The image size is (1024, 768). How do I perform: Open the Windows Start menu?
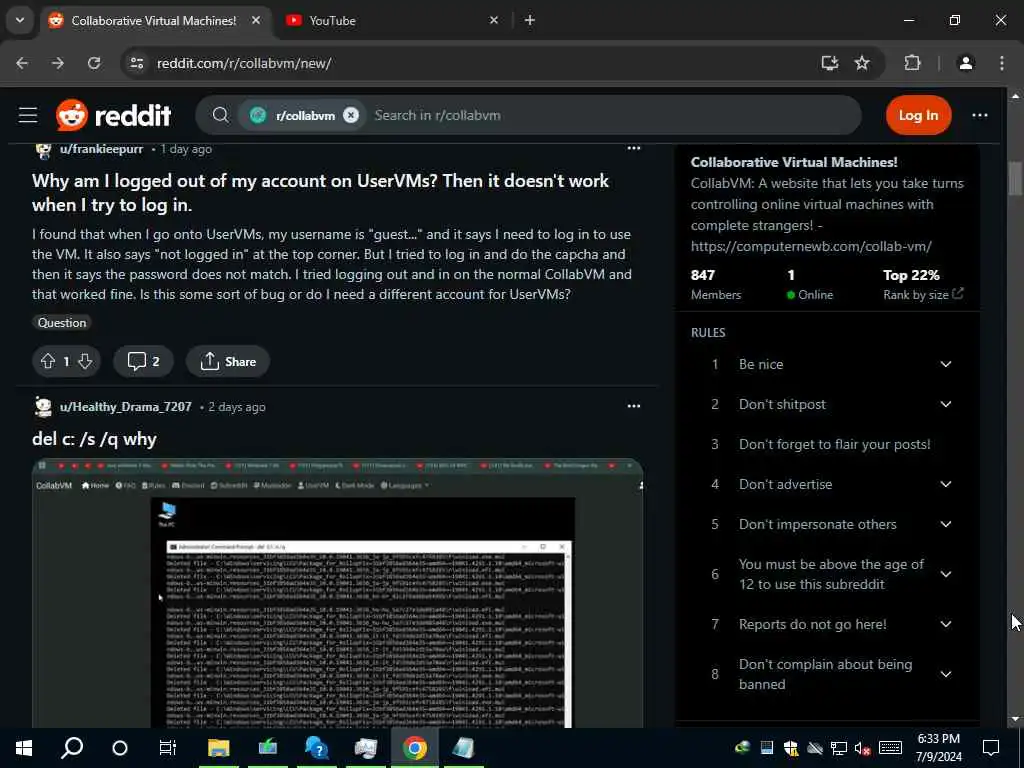click(24, 748)
